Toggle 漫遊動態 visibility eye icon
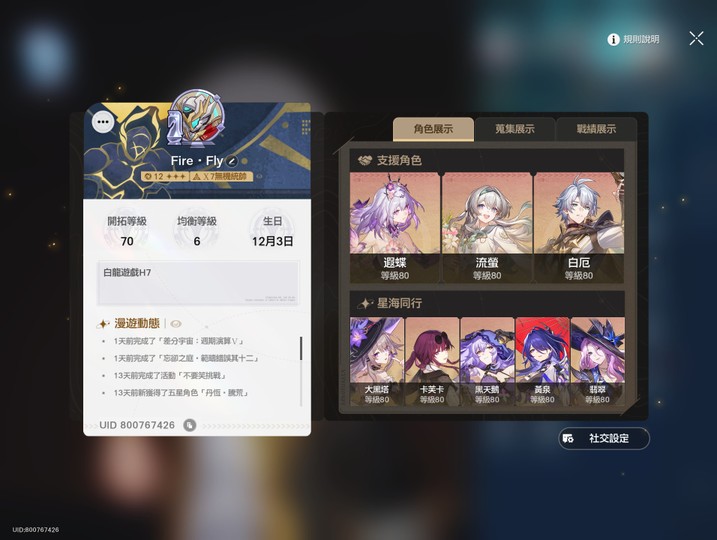 [x=176, y=324]
